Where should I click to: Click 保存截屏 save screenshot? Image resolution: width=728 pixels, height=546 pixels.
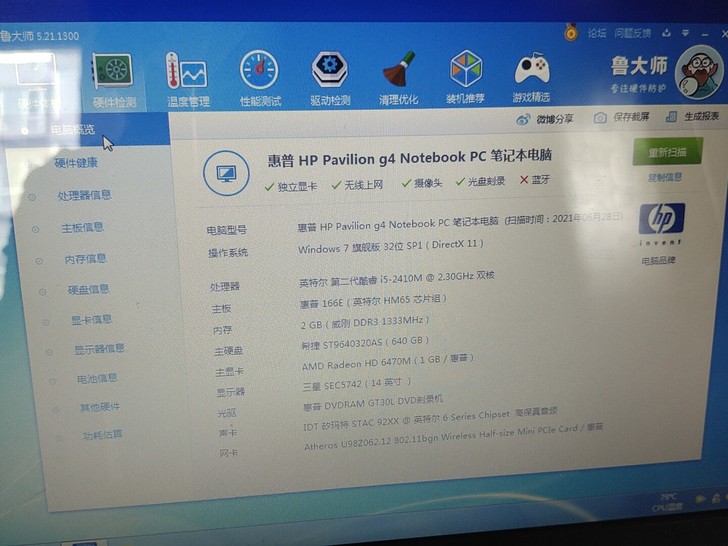622,117
